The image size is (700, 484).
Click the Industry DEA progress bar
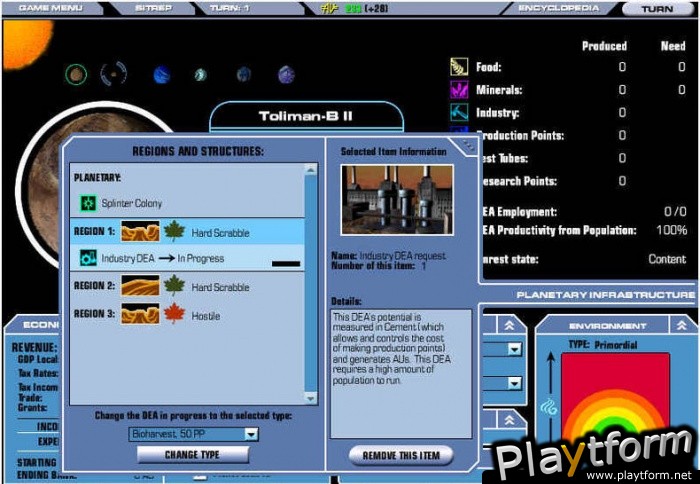pyautogui.click(x=286, y=264)
